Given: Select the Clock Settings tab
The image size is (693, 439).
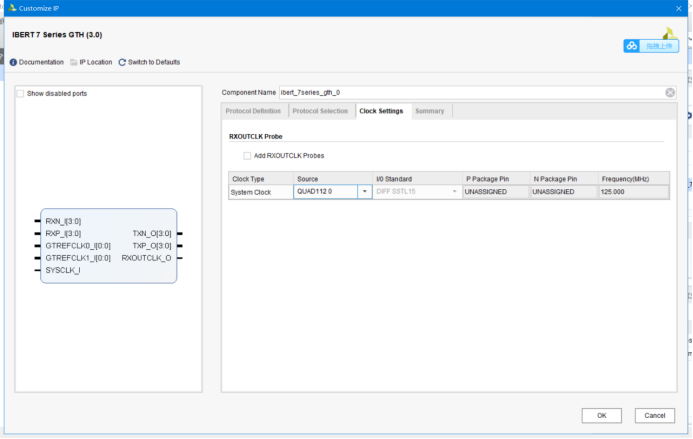Looking at the screenshot, I should pyautogui.click(x=381, y=111).
